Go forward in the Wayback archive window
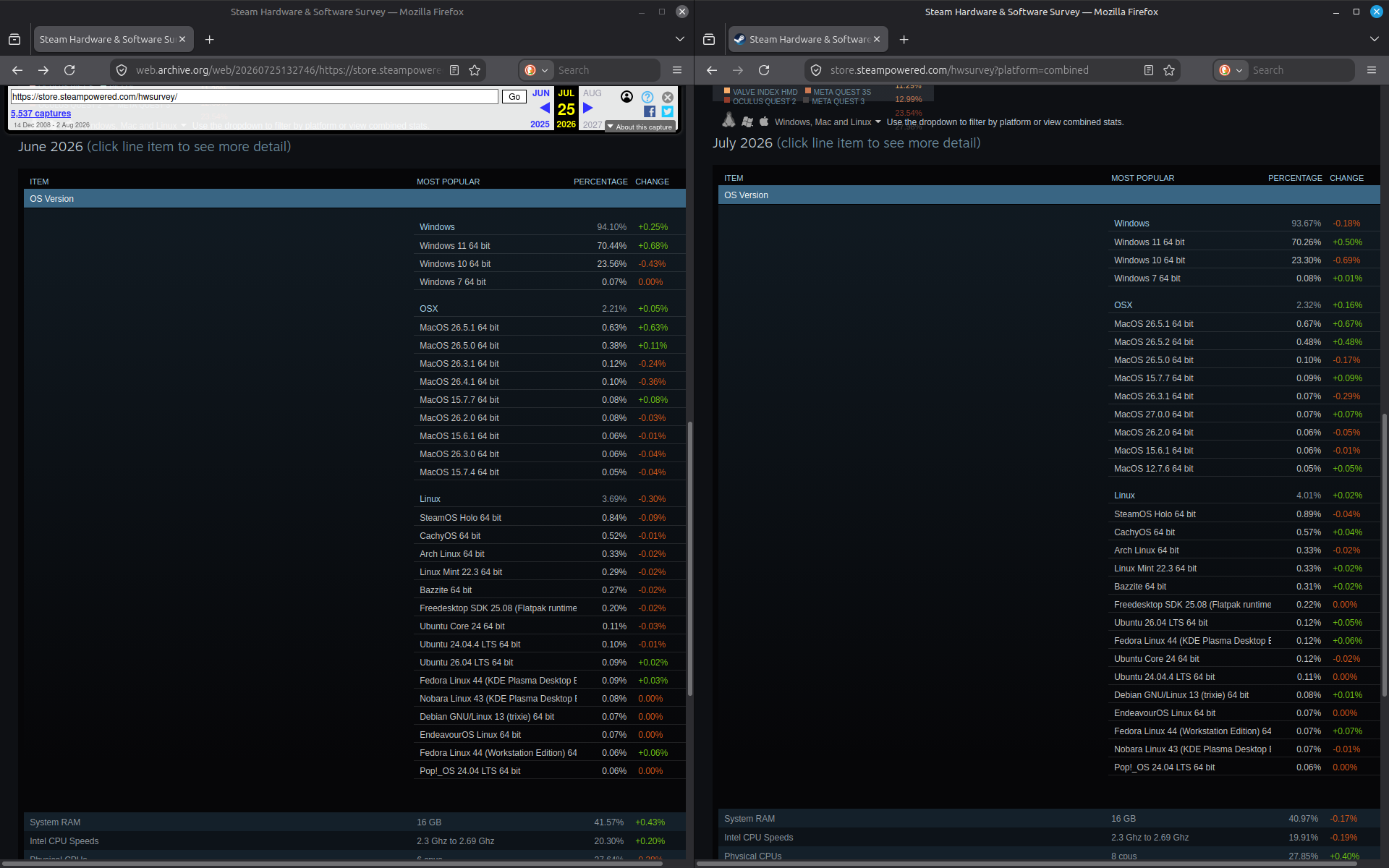 pyautogui.click(x=43, y=70)
